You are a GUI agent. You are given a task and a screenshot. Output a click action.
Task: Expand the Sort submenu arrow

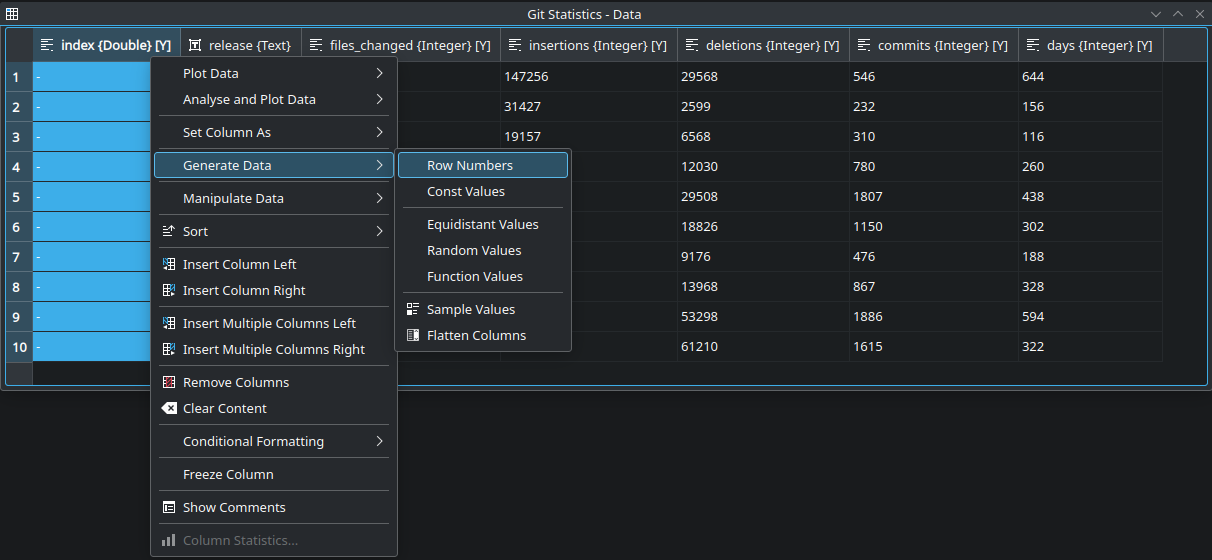click(379, 232)
